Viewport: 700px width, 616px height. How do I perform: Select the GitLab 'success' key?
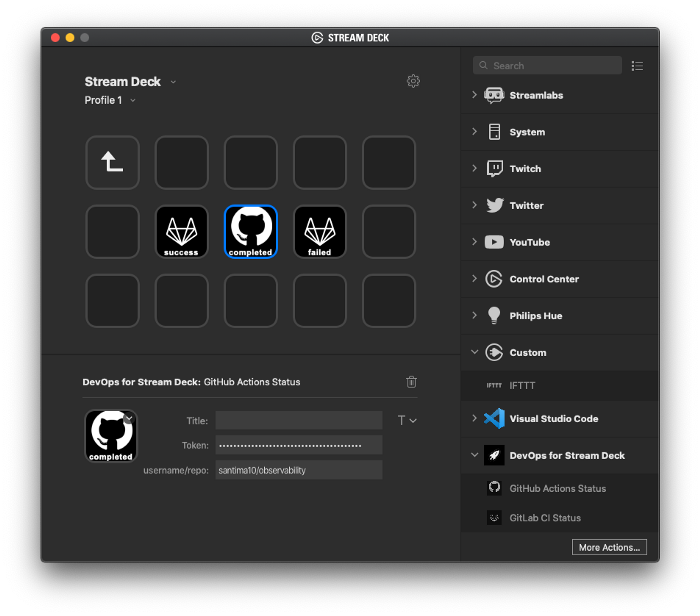pyautogui.click(x=181, y=232)
